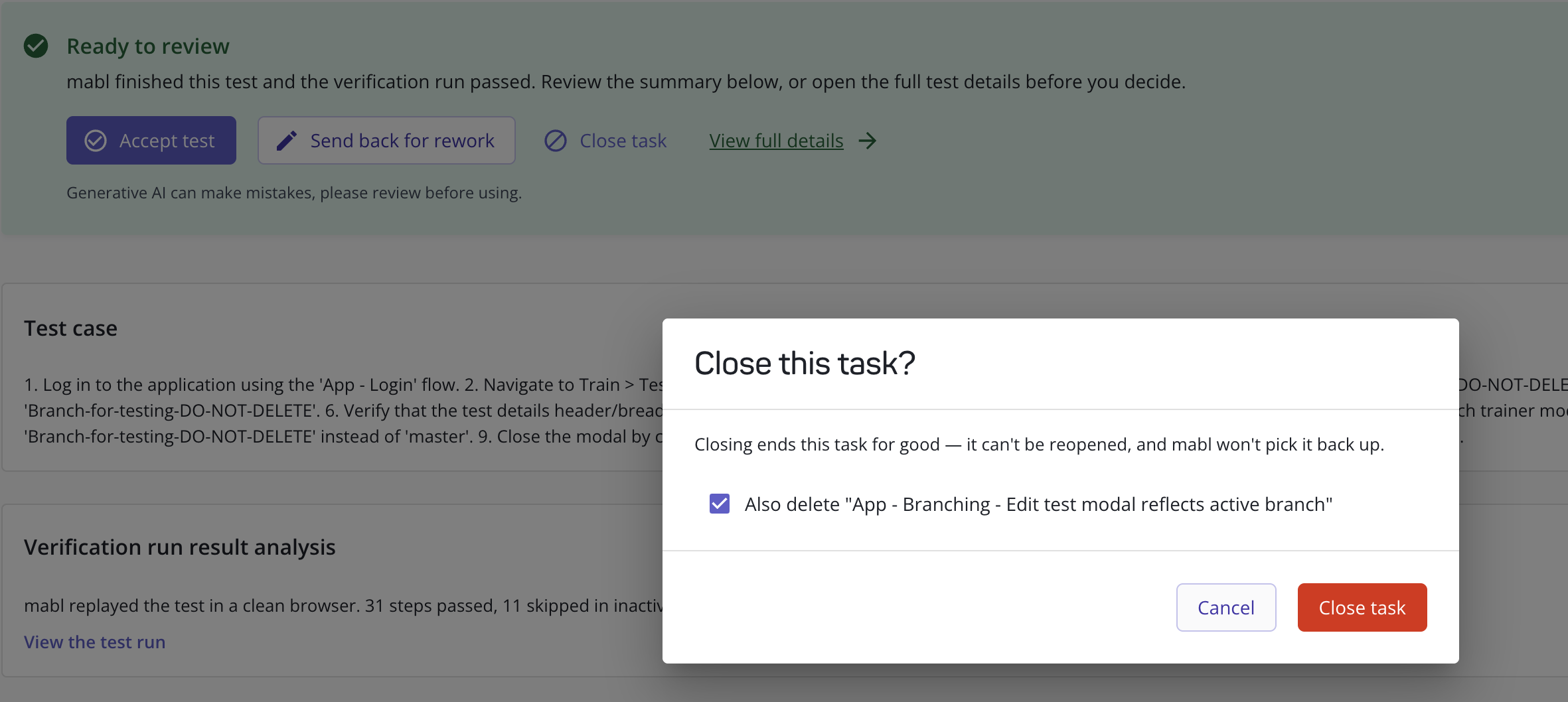Uncheck the Also delete test checkbox
This screenshot has width=1568, height=702.
pyautogui.click(x=720, y=504)
